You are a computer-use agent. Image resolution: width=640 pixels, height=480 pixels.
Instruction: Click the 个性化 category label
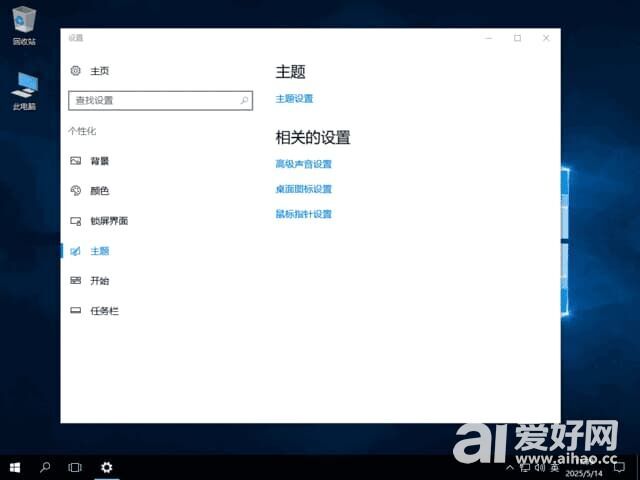[x=82, y=131]
